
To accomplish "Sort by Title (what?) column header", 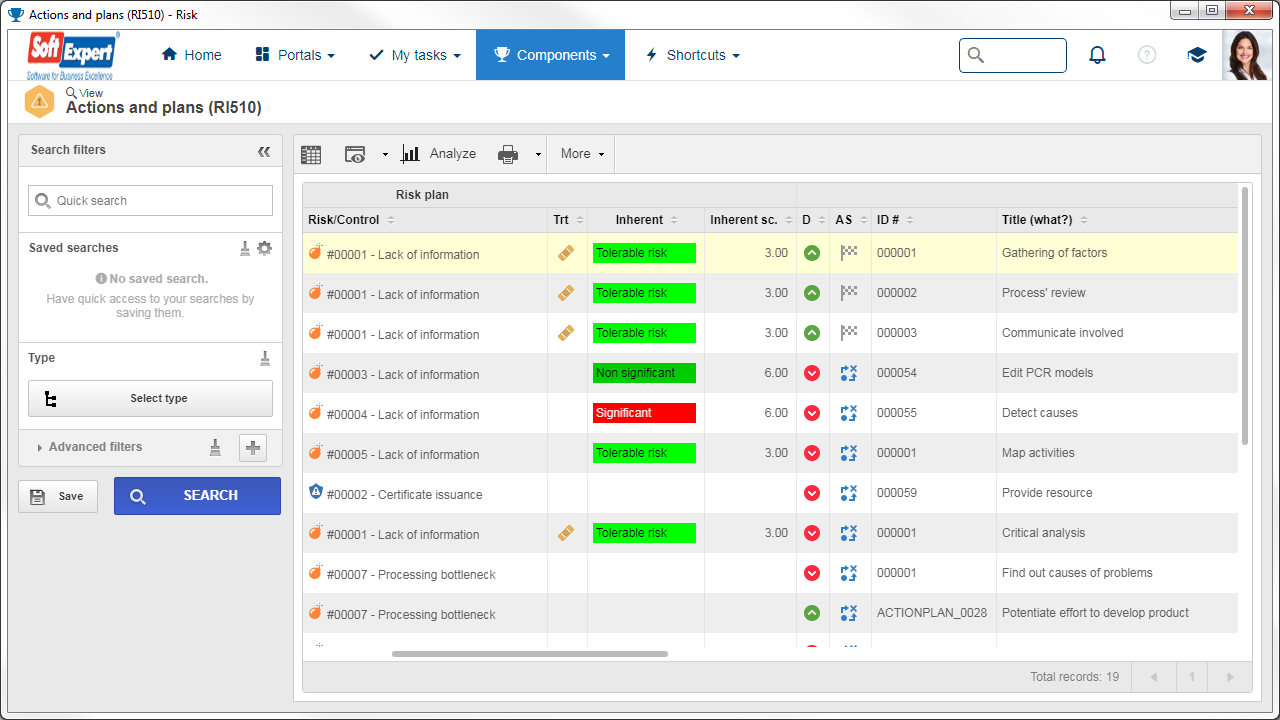I will [1117, 220].
